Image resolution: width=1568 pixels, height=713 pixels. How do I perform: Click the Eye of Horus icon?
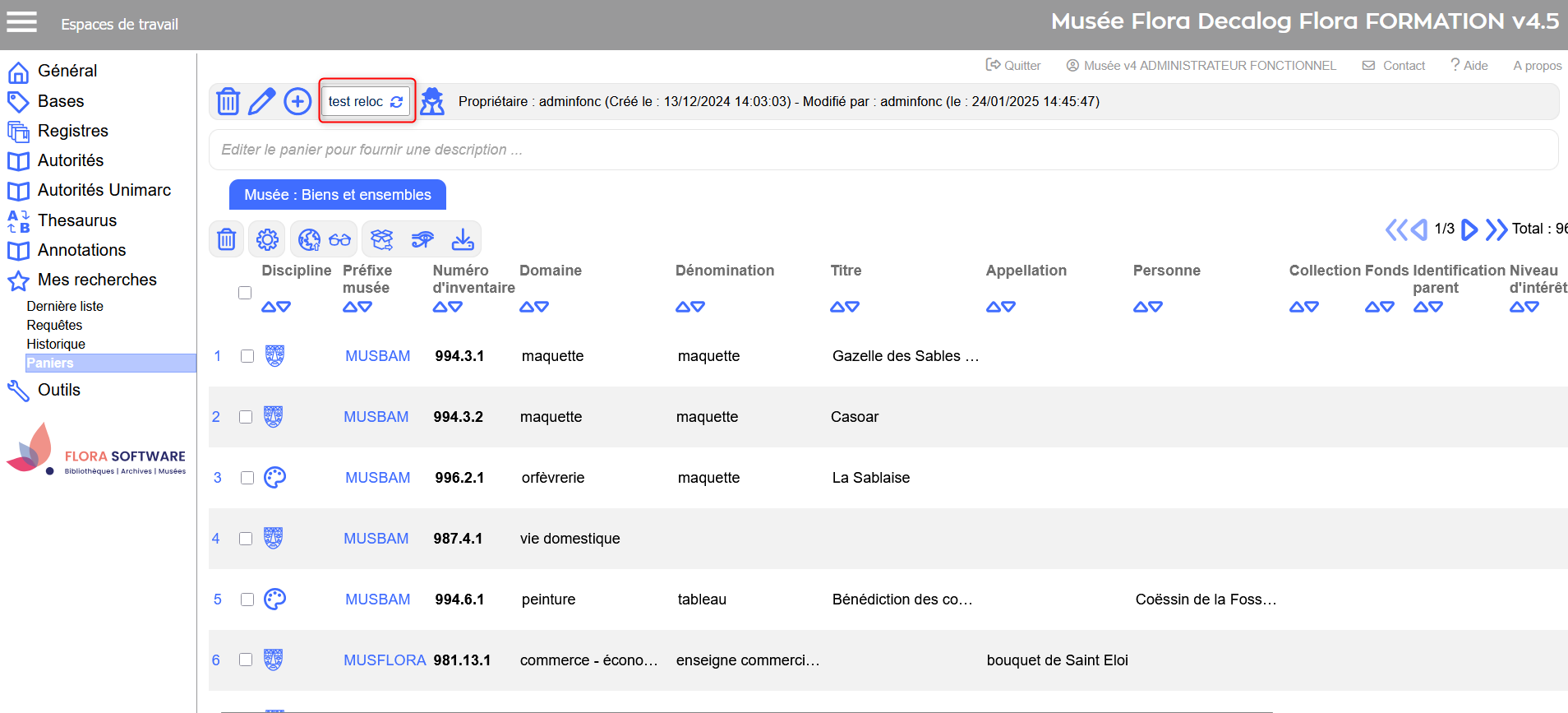pos(422,239)
